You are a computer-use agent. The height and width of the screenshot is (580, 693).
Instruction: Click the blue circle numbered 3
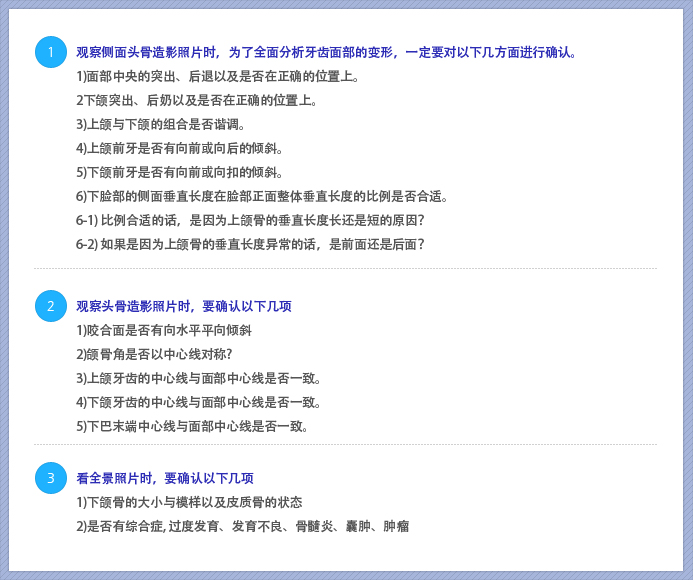(x=51, y=478)
